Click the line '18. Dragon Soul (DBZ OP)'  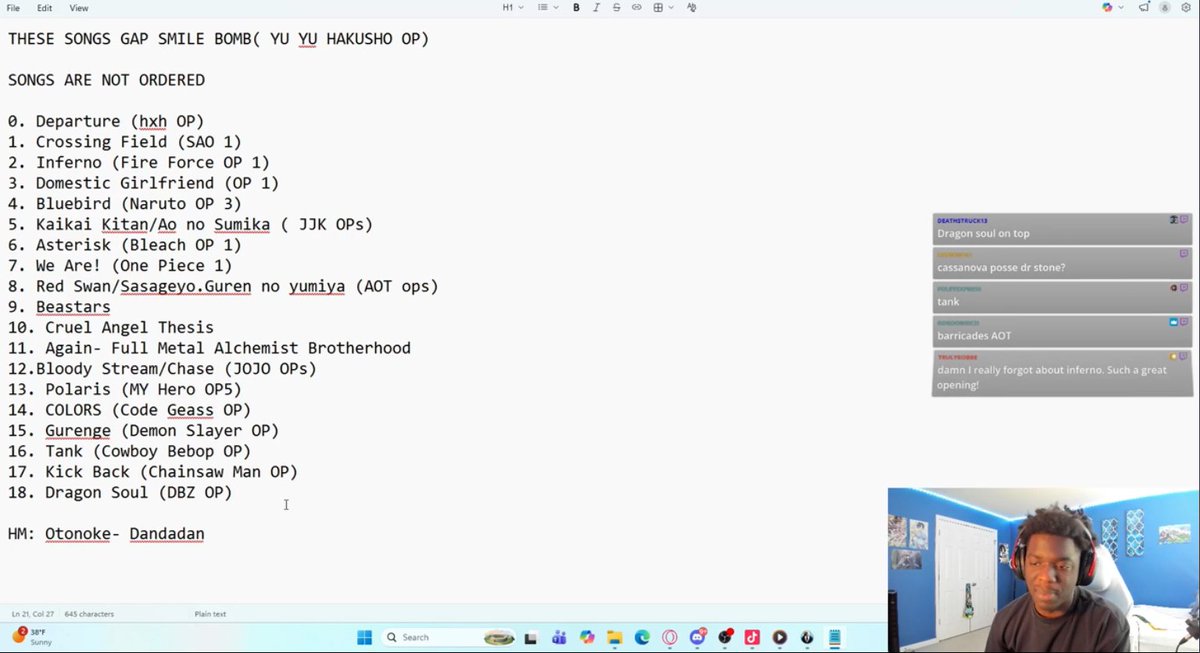pyautogui.click(x=120, y=493)
